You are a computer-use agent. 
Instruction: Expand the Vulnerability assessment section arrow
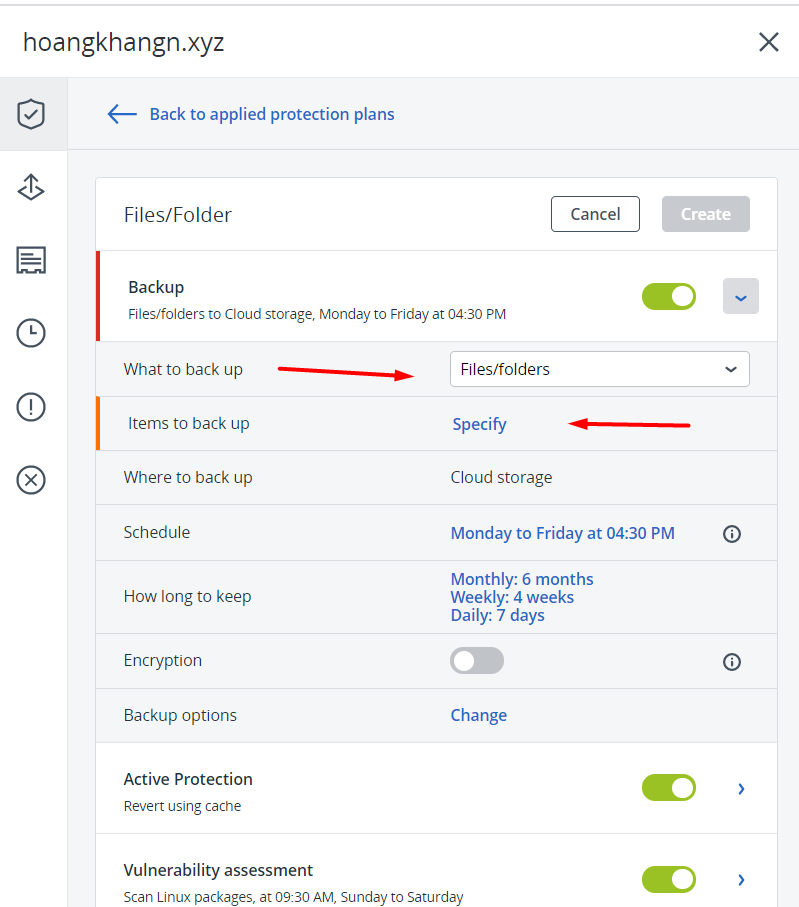click(741, 880)
